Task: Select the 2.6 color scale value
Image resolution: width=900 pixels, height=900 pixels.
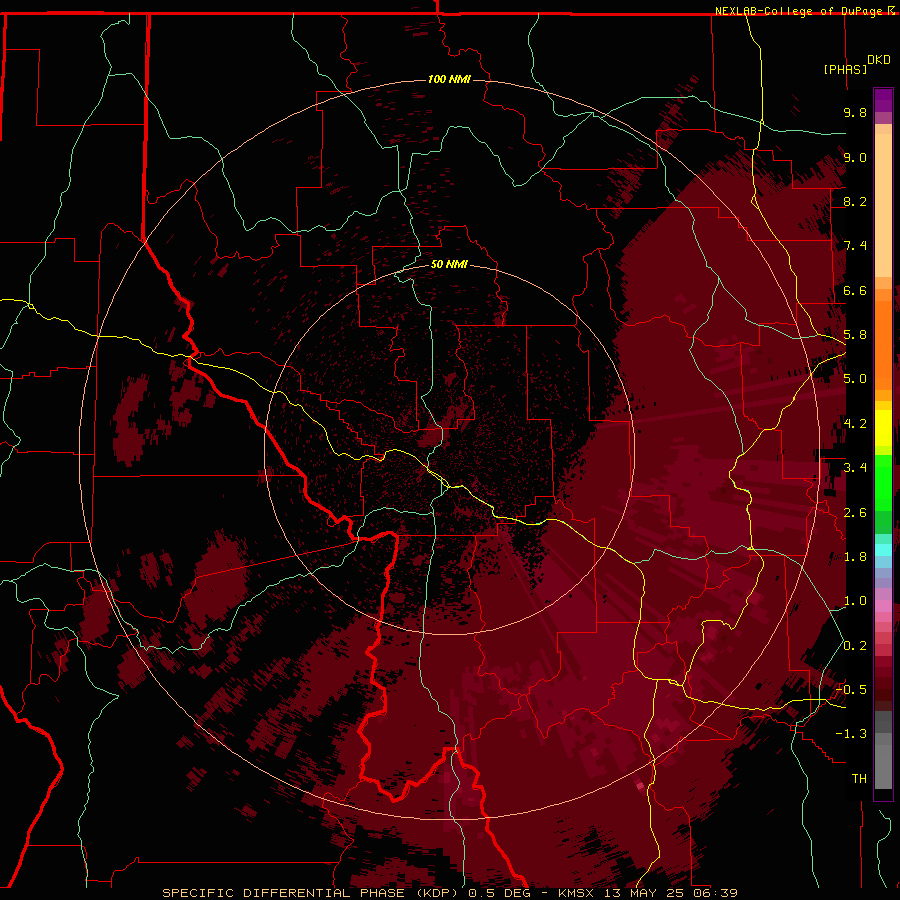Action: pyautogui.click(x=855, y=513)
